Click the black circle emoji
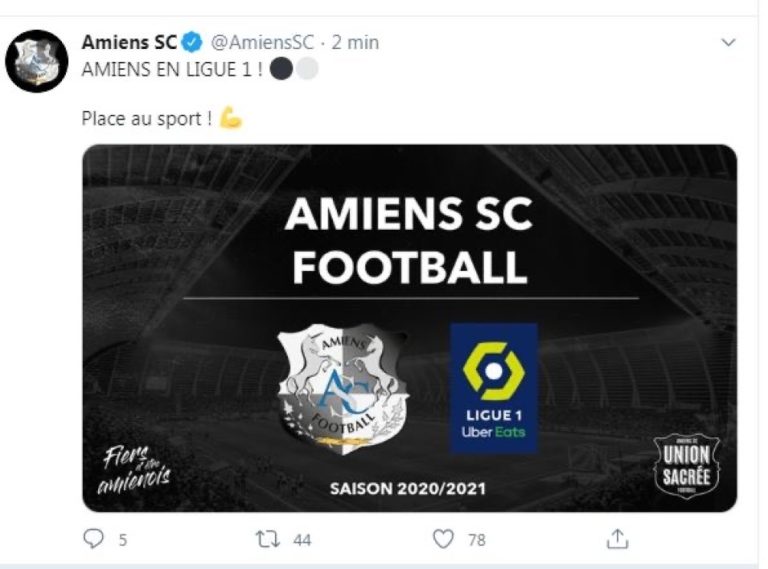 coord(281,69)
